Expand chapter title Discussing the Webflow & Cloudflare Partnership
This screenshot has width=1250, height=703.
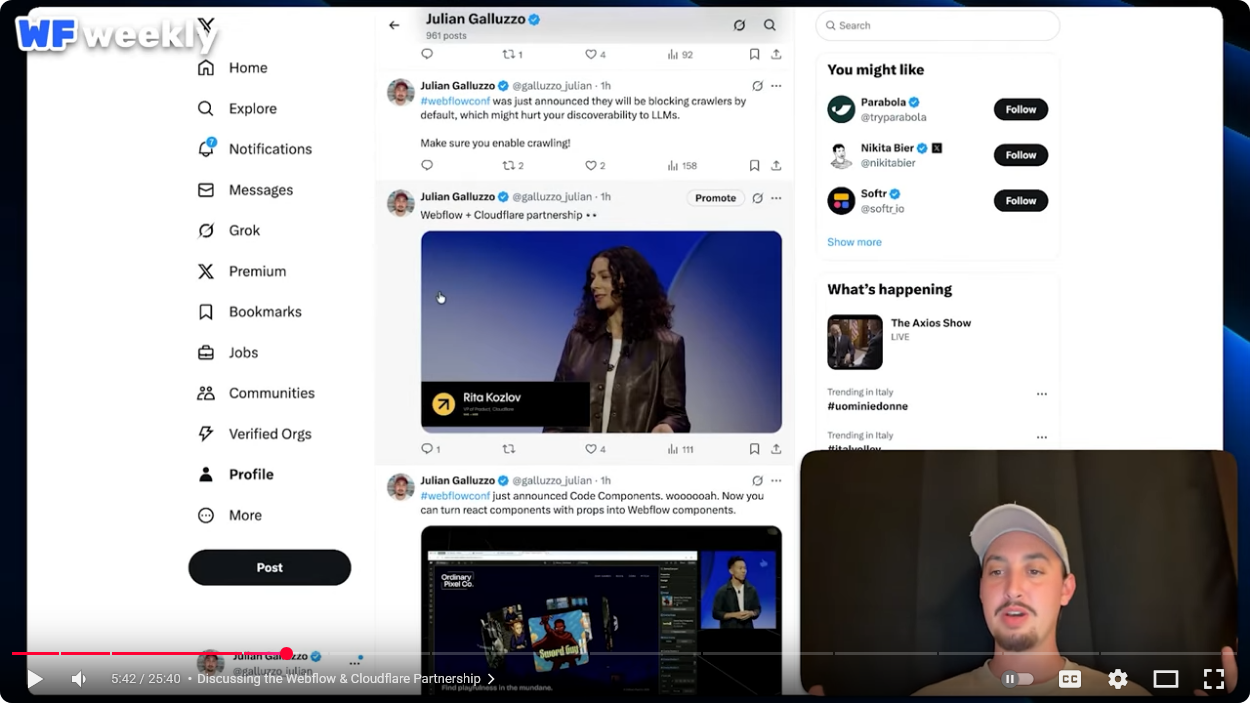point(345,679)
